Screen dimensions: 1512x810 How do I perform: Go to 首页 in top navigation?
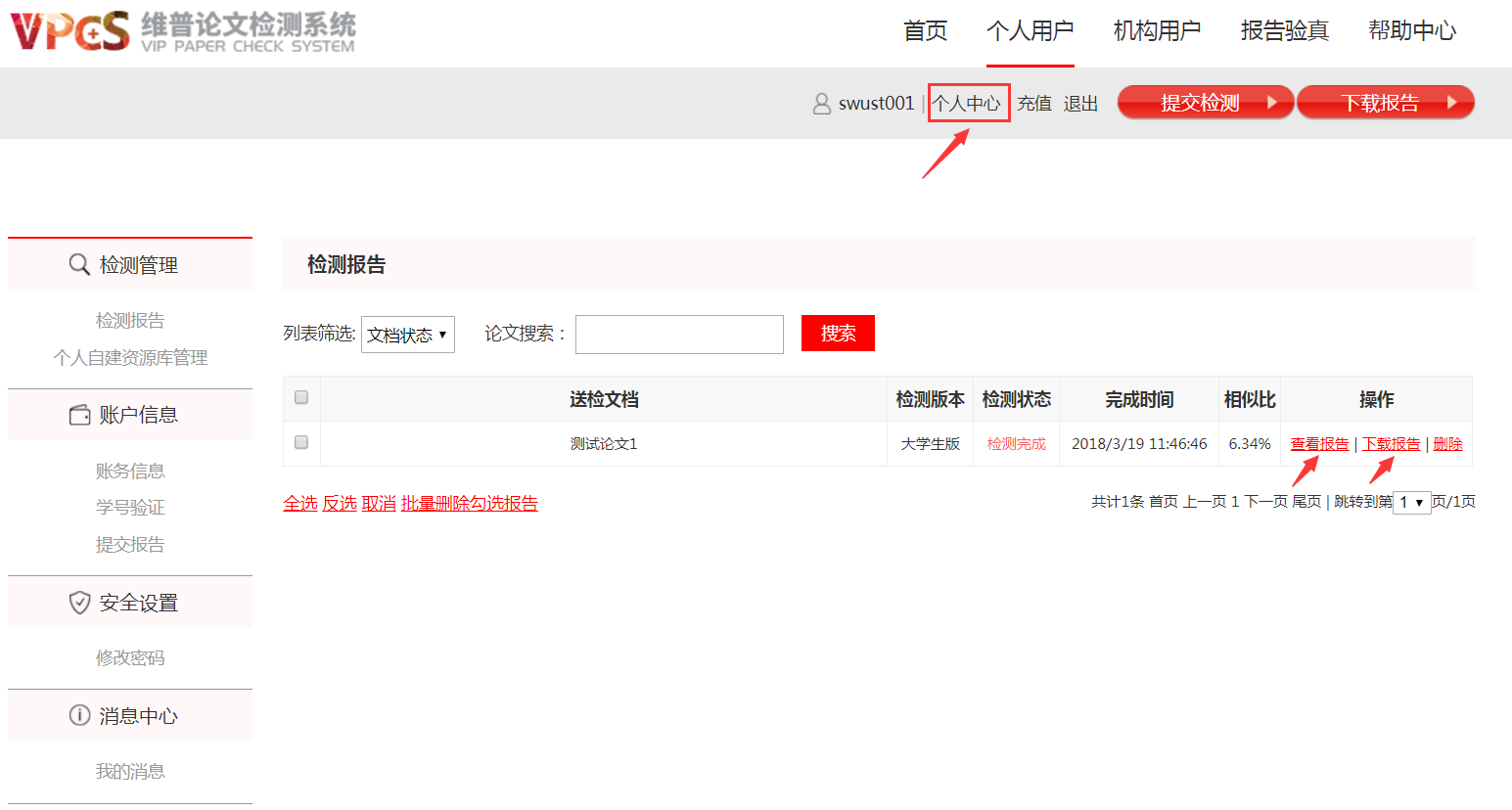point(926,30)
